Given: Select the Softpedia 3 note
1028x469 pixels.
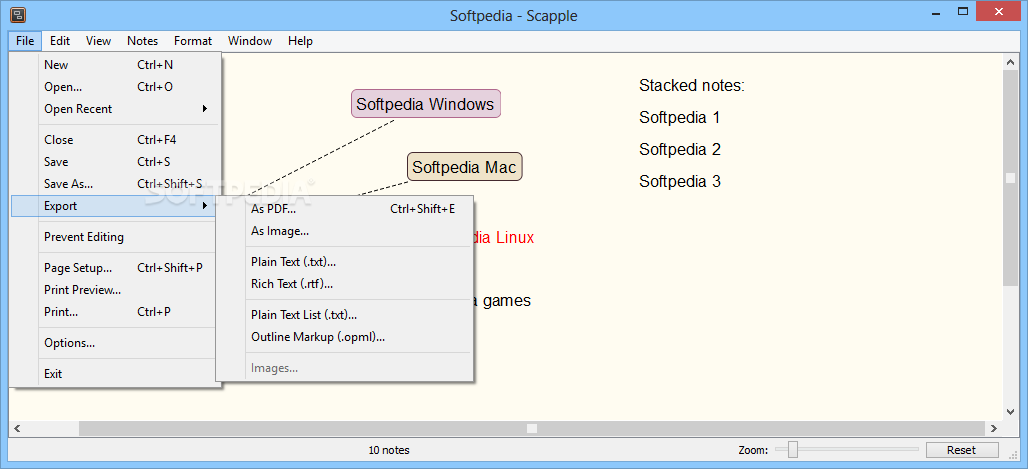Looking at the screenshot, I should click(680, 181).
